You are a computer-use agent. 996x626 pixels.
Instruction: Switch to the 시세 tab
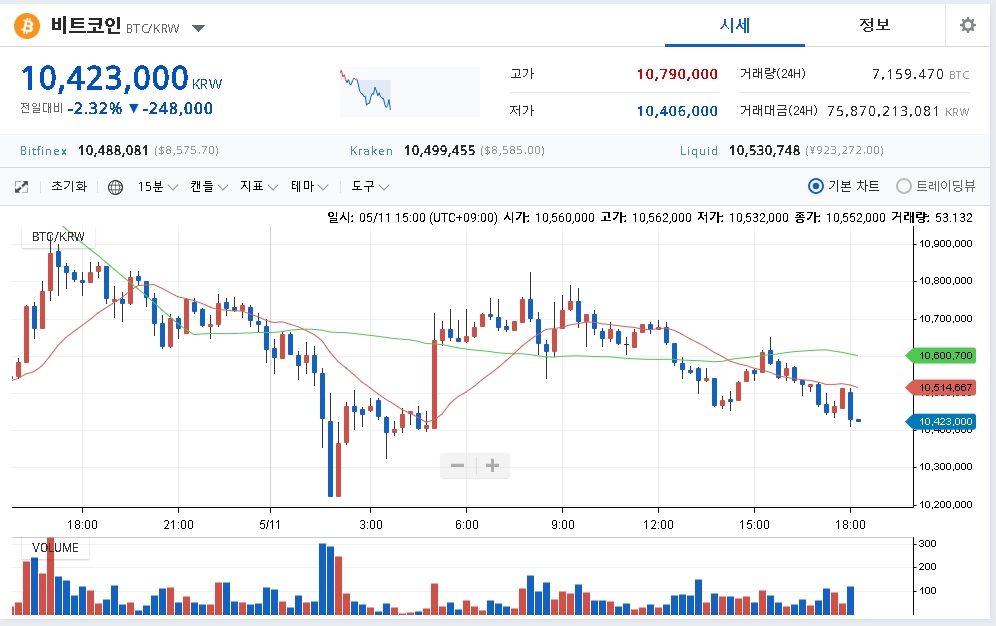[735, 25]
